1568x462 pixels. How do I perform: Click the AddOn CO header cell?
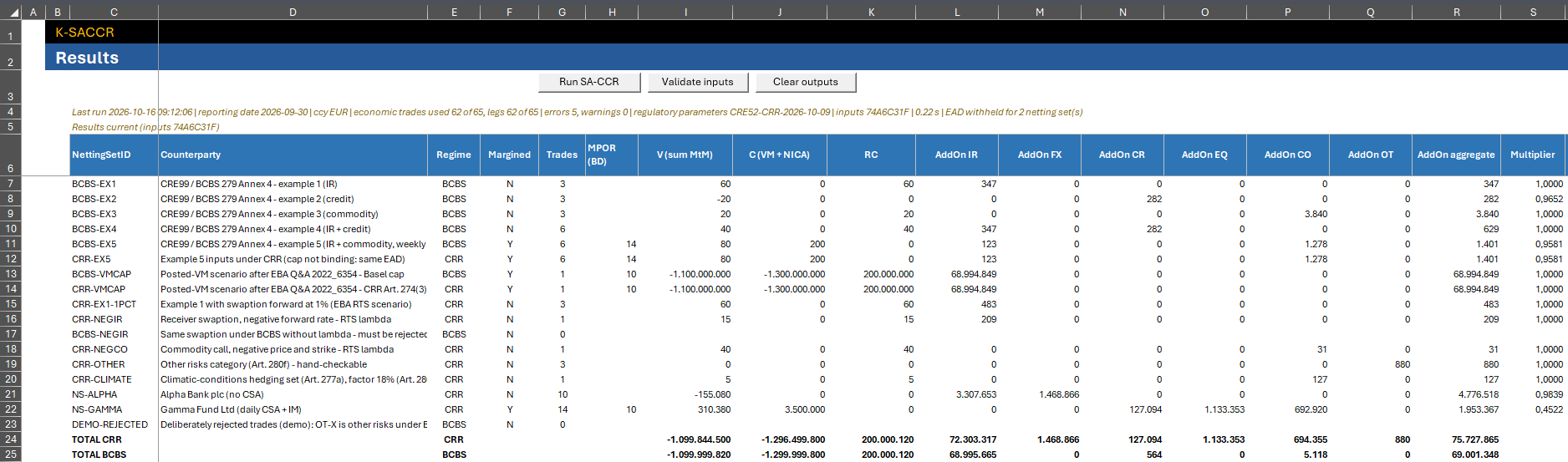pos(1288,155)
